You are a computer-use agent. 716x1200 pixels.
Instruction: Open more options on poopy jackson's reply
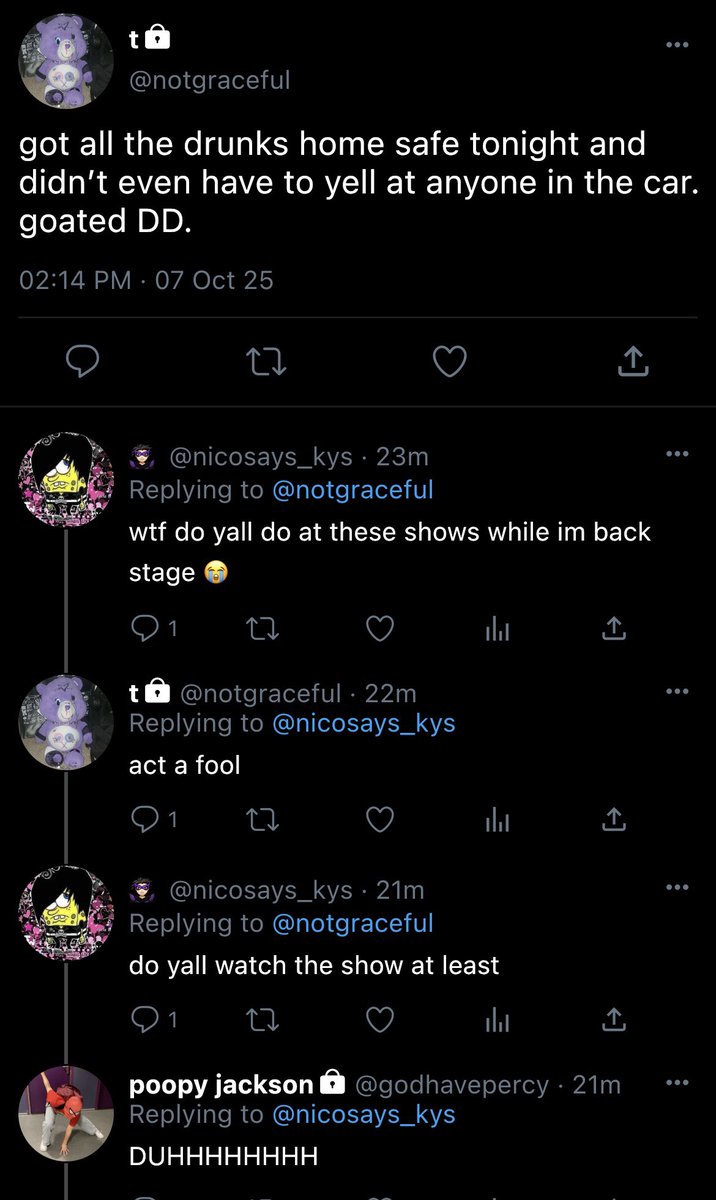677,1083
